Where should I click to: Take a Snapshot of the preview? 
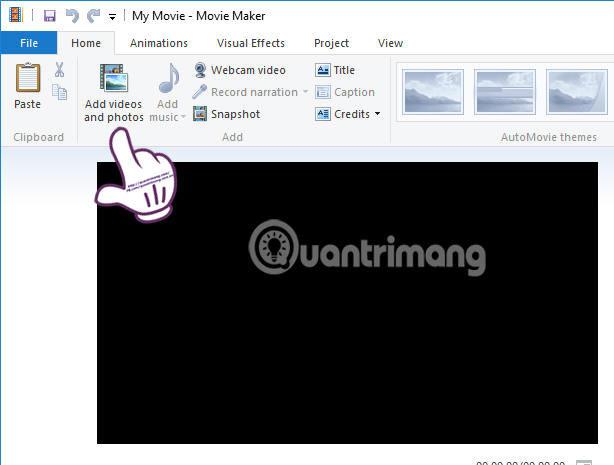pyautogui.click(x=226, y=114)
